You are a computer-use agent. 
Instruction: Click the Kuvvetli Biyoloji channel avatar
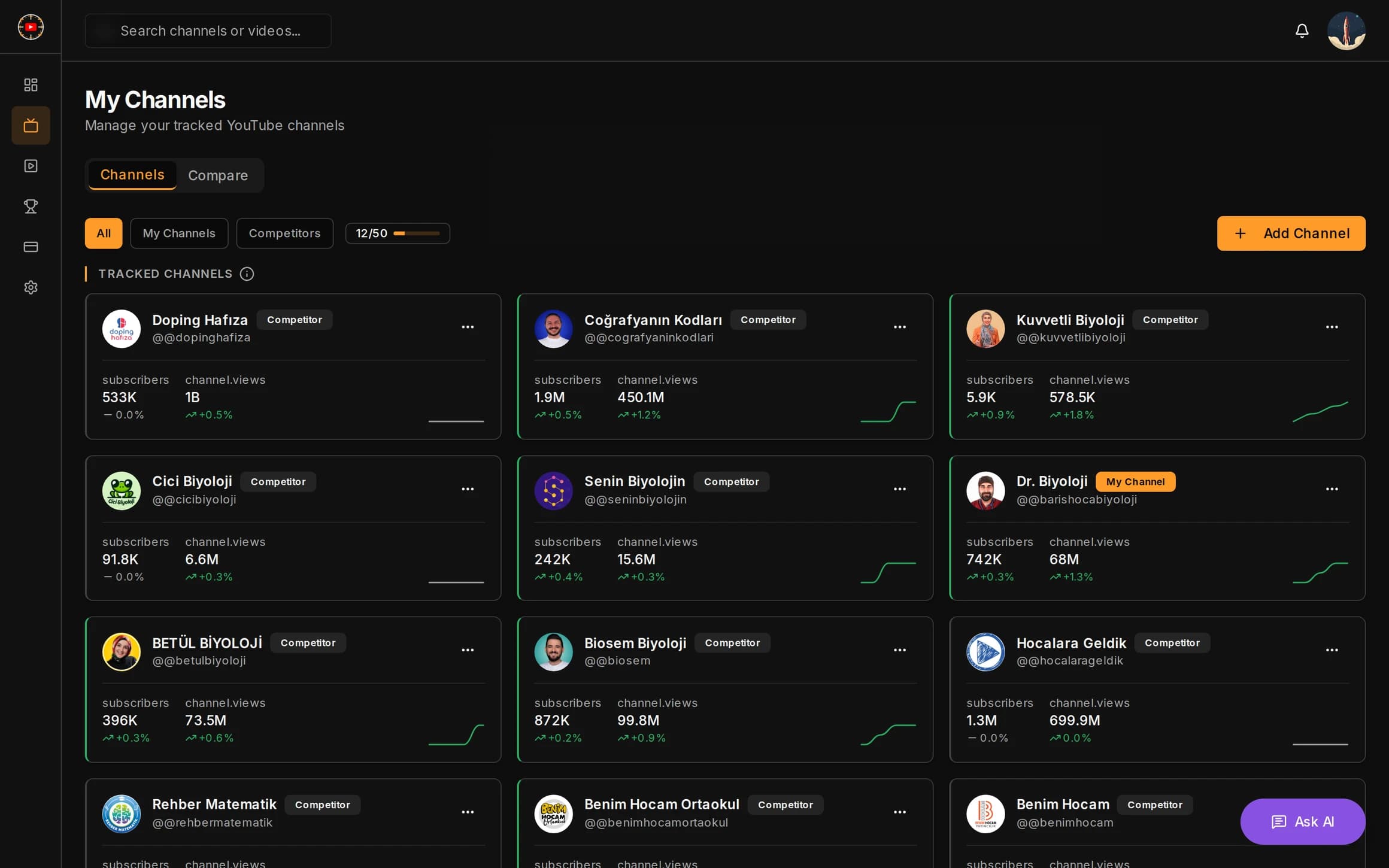click(x=985, y=329)
